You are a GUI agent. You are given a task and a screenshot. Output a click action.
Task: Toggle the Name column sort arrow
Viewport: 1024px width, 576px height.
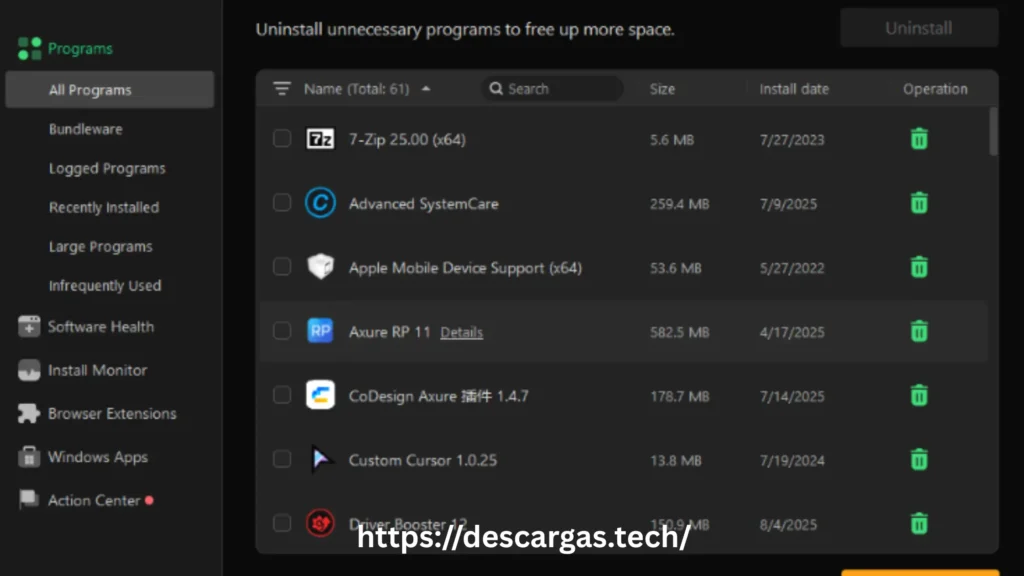(x=426, y=89)
